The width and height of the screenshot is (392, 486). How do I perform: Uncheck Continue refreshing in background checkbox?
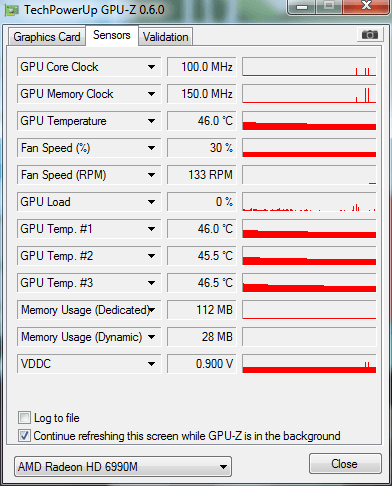pos(24,436)
